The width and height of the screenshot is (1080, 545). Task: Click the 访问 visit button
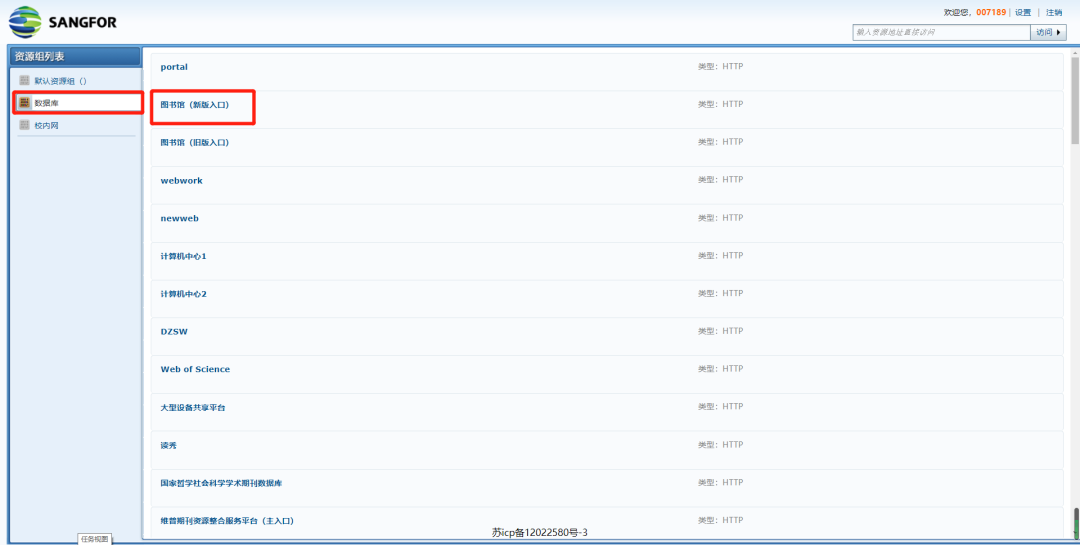click(x=1048, y=32)
